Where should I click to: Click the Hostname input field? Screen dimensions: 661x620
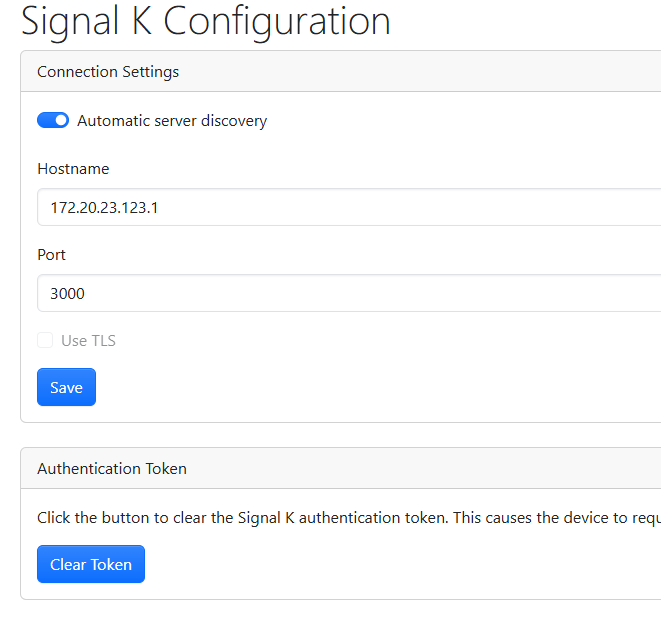pos(349,207)
